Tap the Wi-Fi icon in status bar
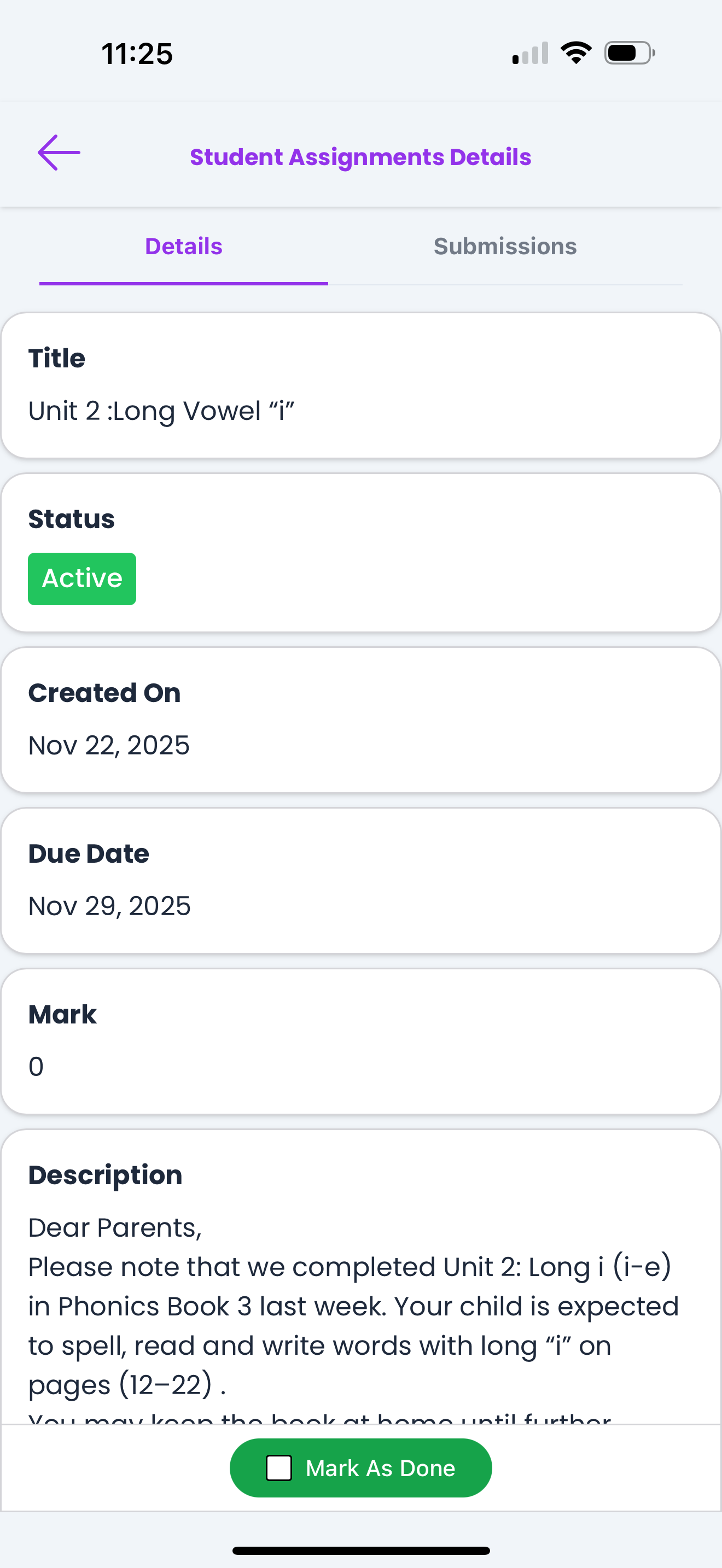This screenshot has height=1568, width=722. click(x=576, y=53)
